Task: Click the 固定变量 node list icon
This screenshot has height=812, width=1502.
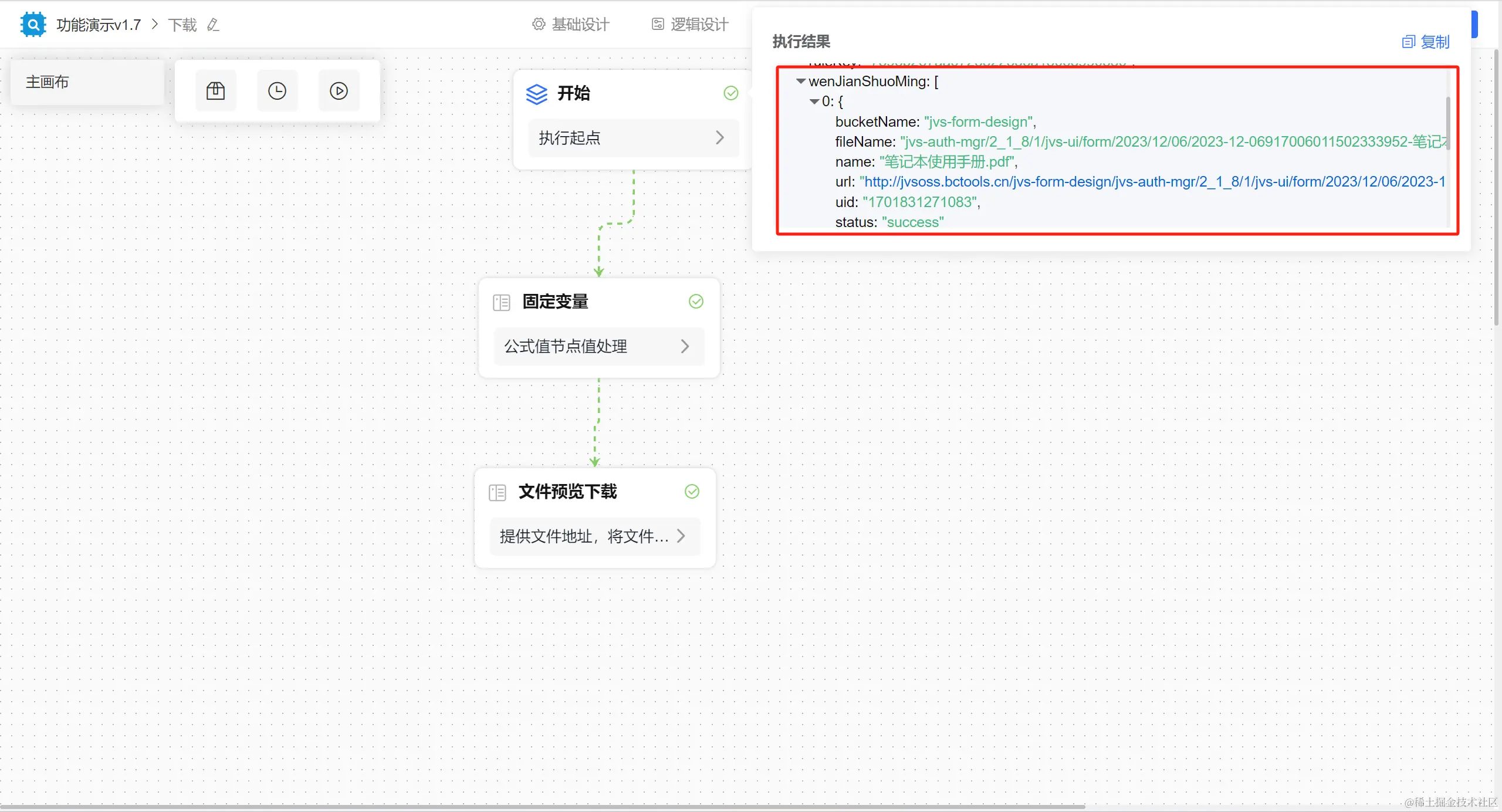Action: pos(502,302)
